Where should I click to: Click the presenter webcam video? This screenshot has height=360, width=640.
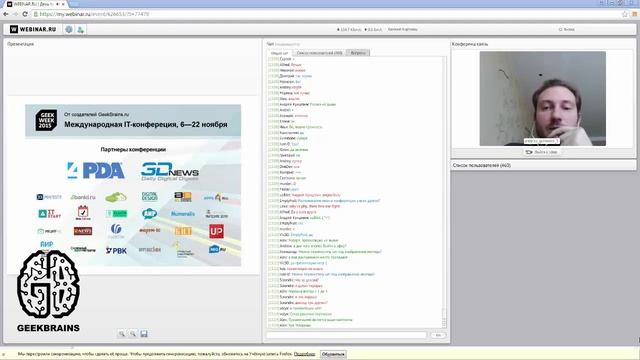click(x=542, y=98)
